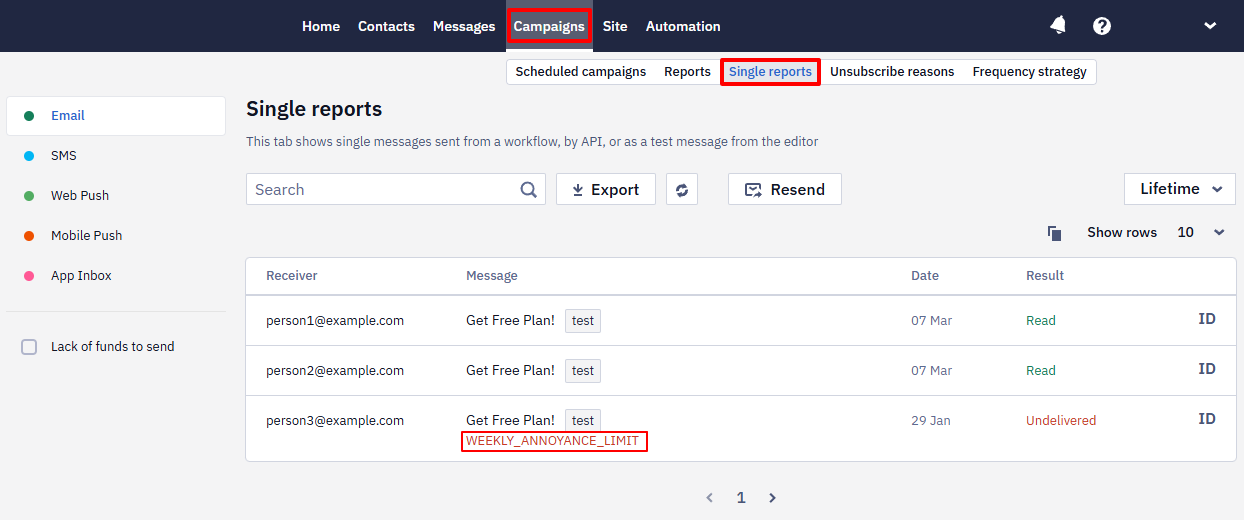Click 07 Mar date in person2 row

[932, 371]
